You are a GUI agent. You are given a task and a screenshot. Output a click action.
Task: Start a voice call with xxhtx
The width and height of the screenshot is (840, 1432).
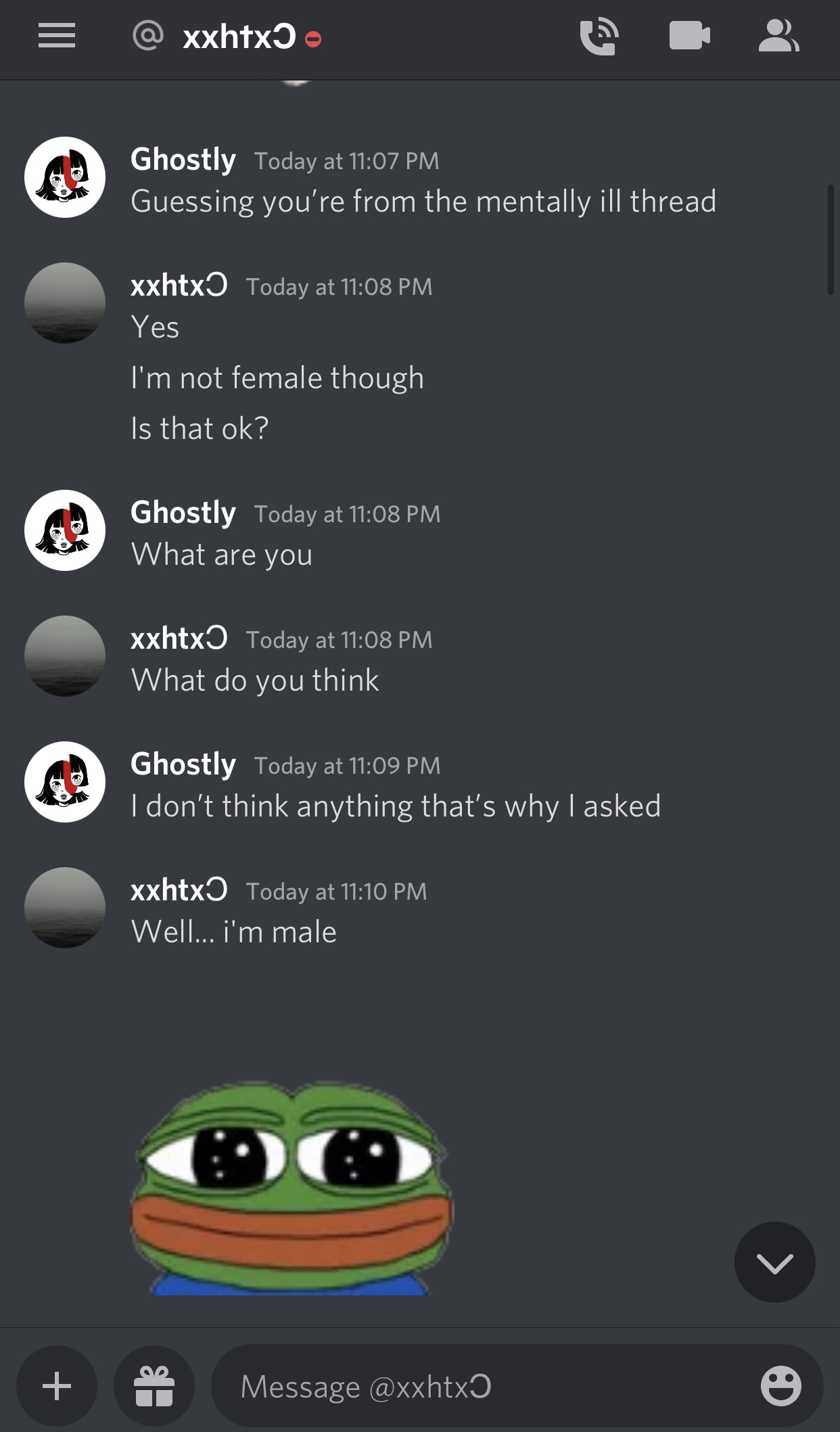(599, 37)
